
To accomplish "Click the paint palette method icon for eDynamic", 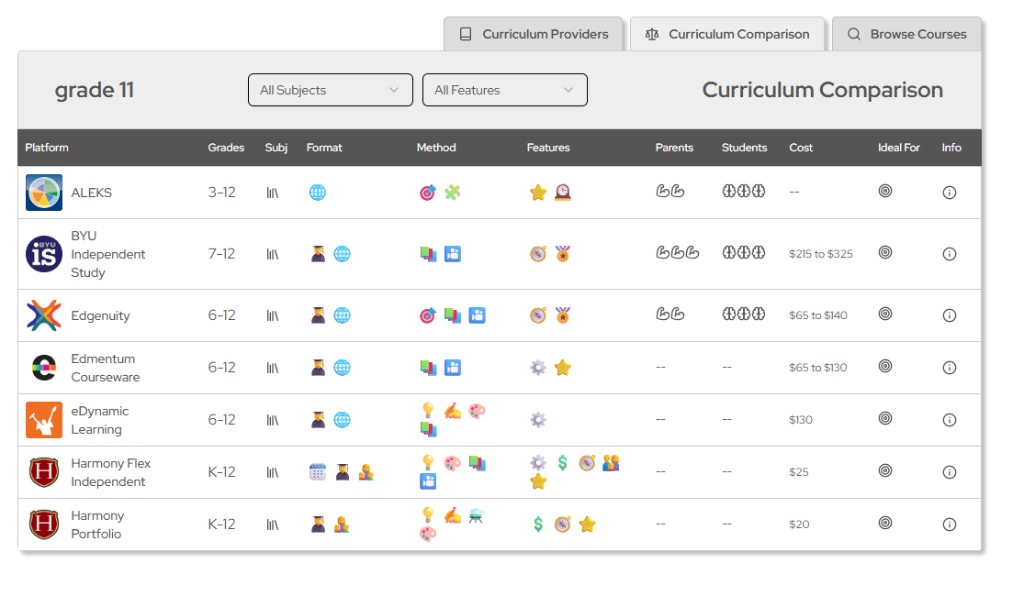I will pyautogui.click(x=477, y=411).
